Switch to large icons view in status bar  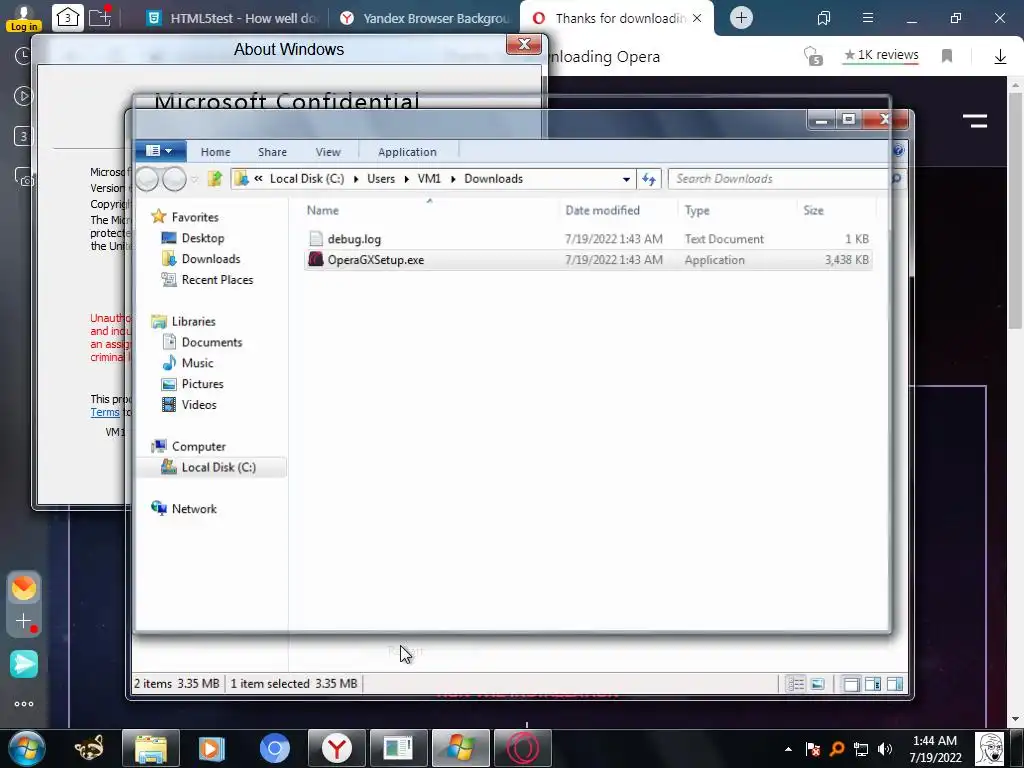(817, 684)
